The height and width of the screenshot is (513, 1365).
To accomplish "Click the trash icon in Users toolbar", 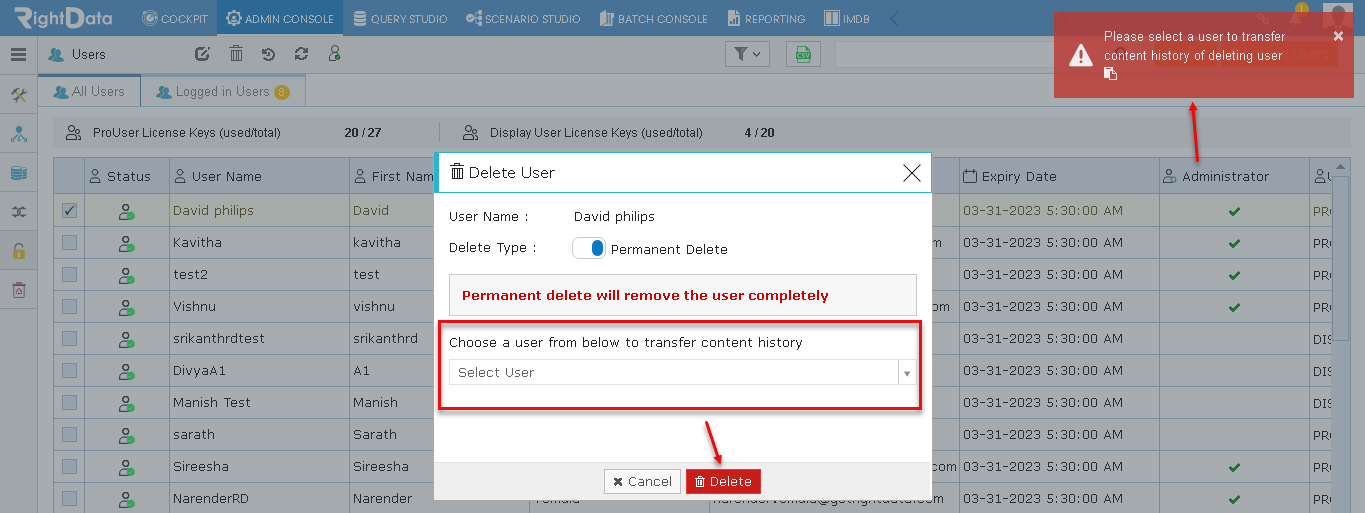I will [236, 55].
